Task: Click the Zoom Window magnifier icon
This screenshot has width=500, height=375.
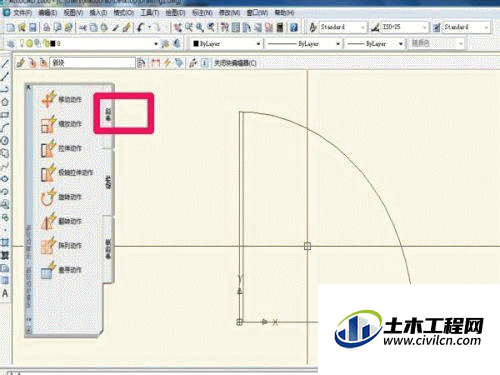Action: coord(200,27)
